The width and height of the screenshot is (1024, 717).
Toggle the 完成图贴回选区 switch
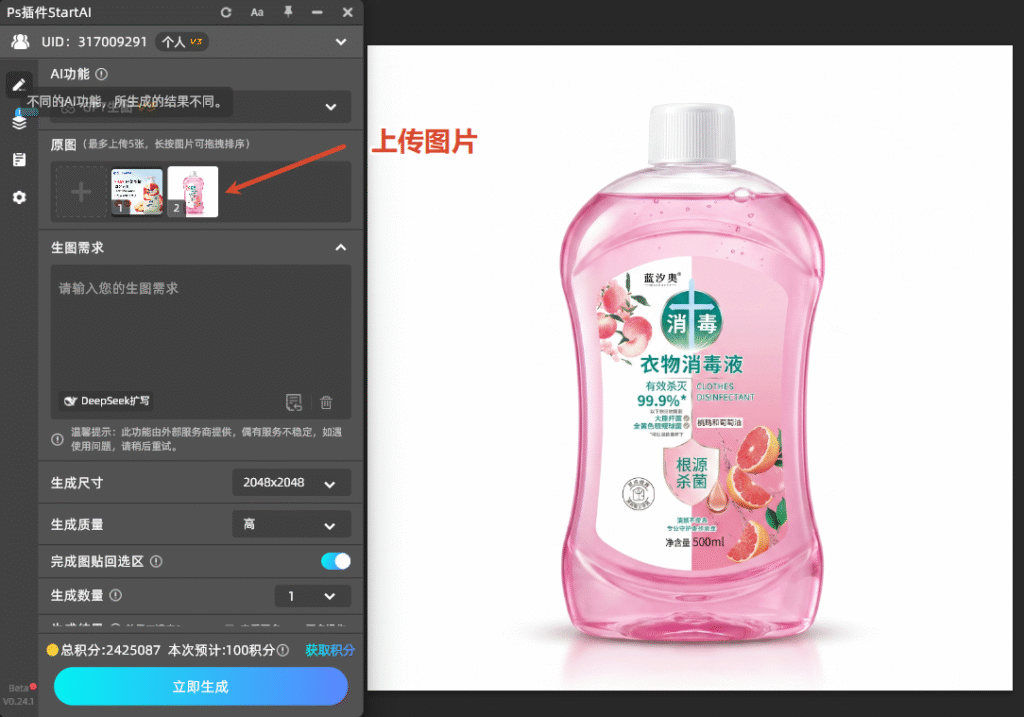[336, 561]
